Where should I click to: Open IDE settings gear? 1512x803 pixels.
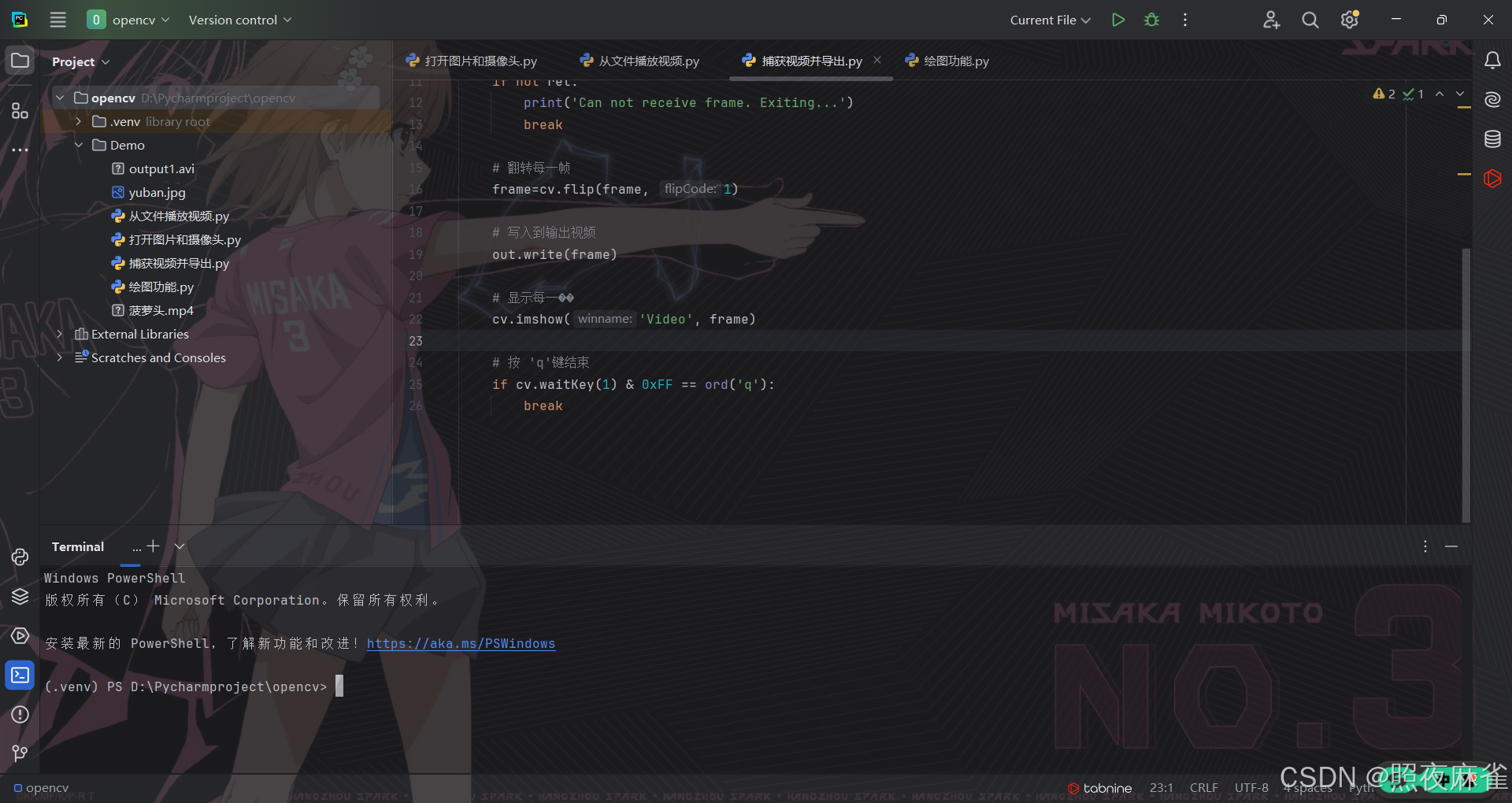pyautogui.click(x=1350, y=20)
